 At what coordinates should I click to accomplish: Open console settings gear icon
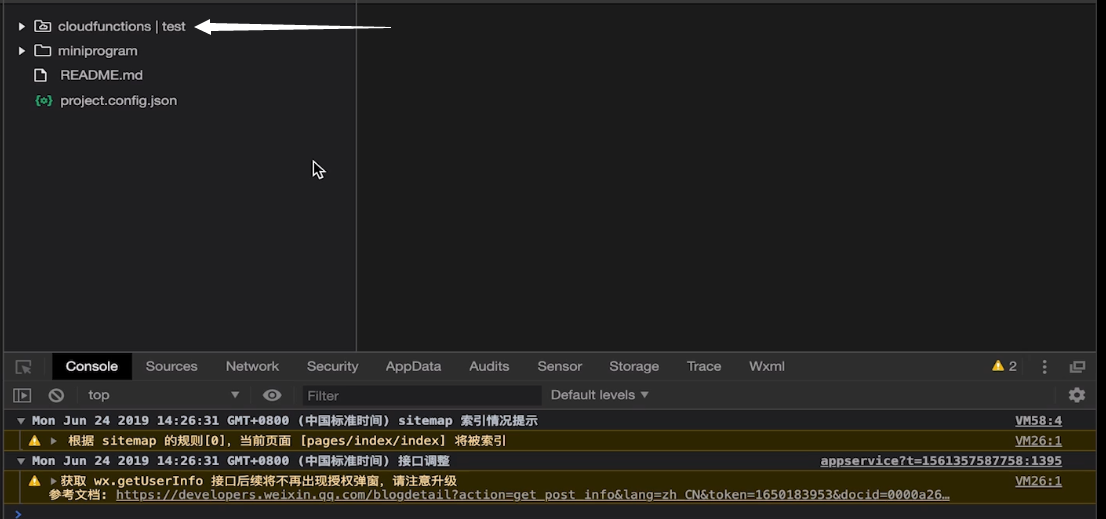coord(1076,395)
